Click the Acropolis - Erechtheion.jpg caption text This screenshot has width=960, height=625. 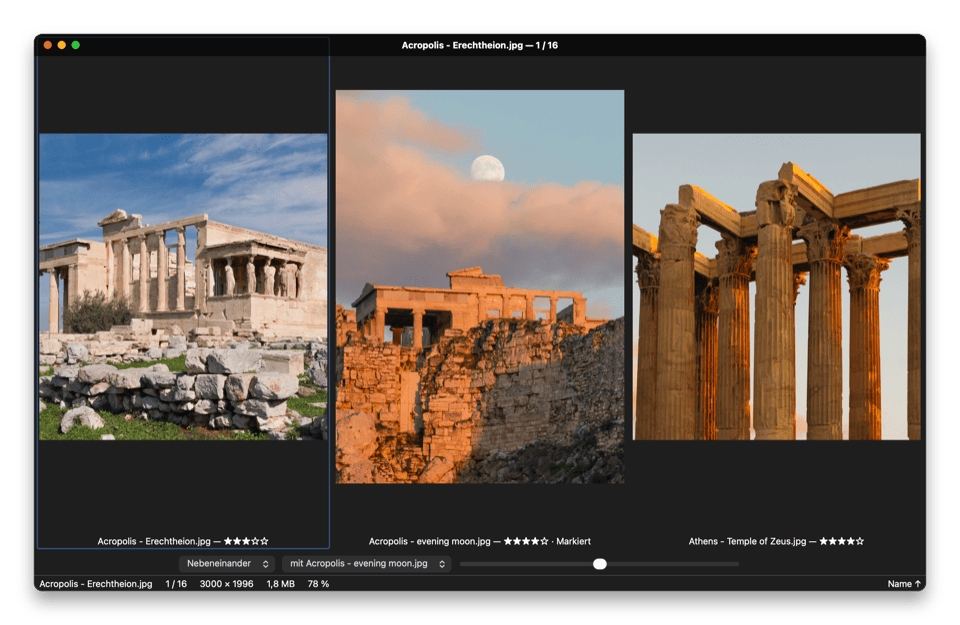(154, 541)
